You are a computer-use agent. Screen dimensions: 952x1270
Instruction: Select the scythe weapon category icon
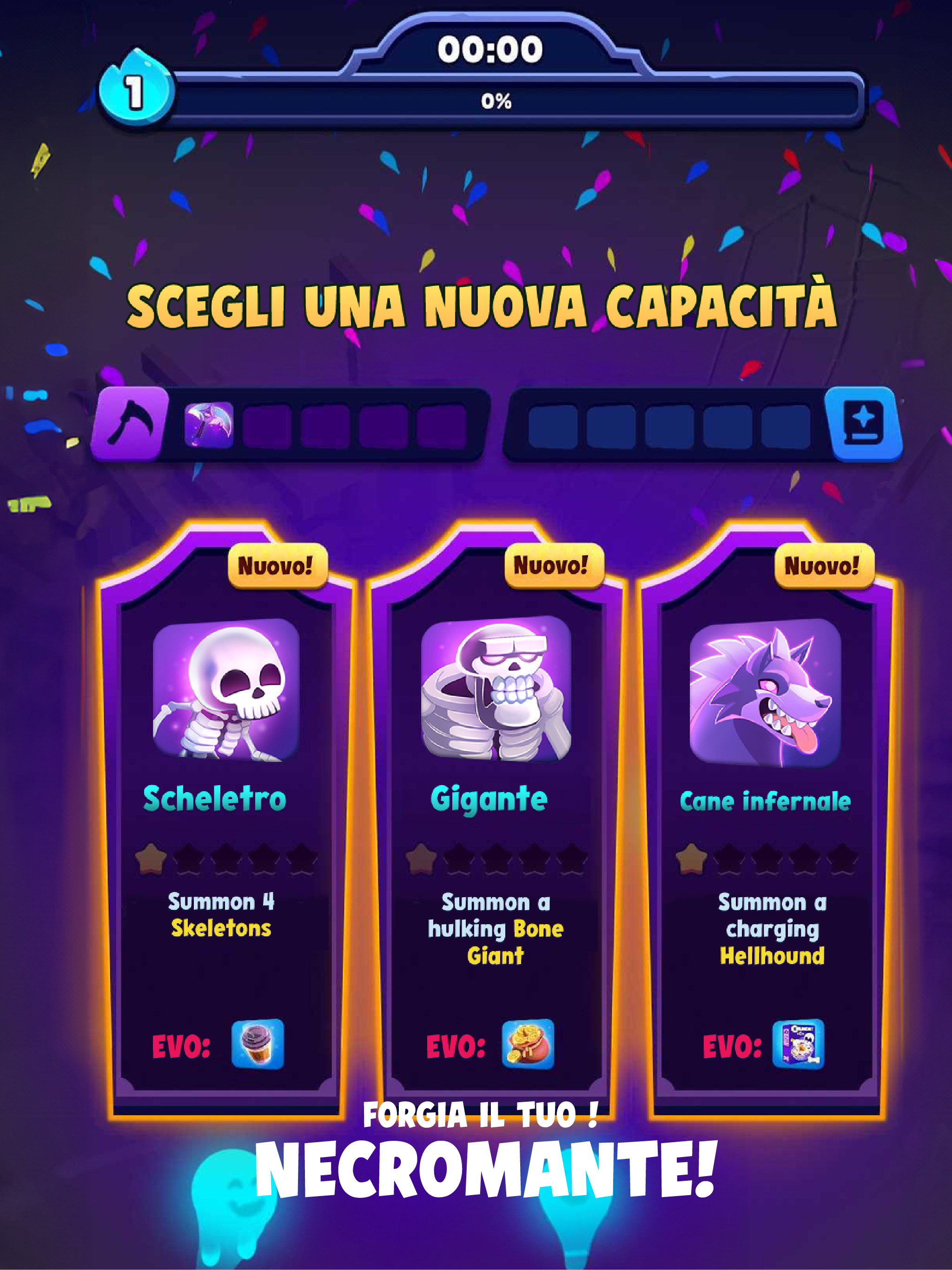[x=130, y=423]
